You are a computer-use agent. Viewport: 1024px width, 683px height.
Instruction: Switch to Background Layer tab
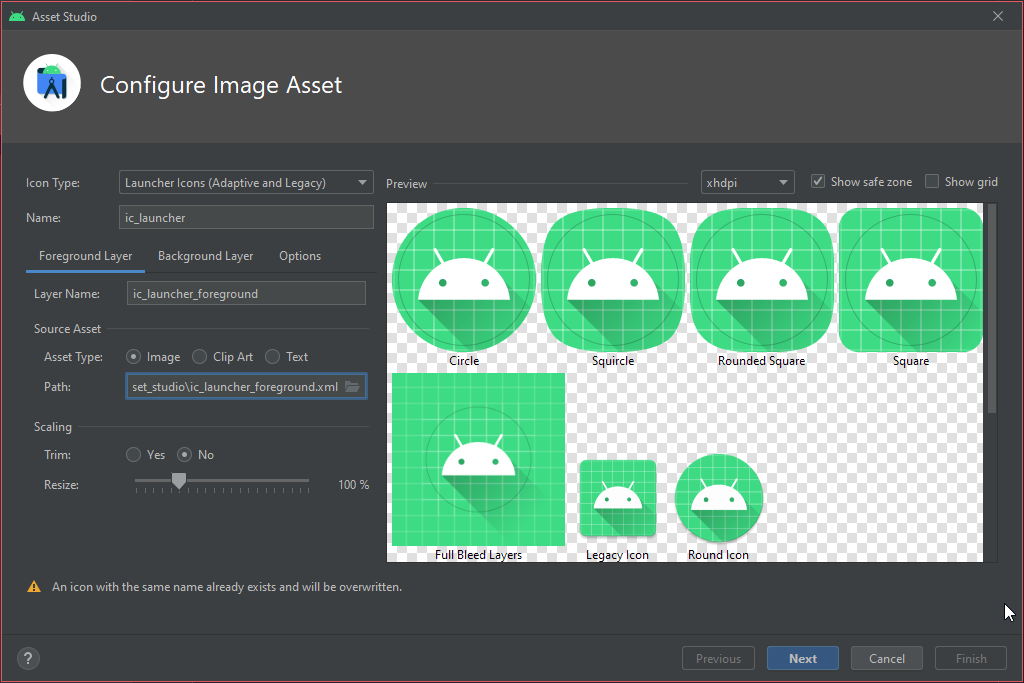pos(206,256)
